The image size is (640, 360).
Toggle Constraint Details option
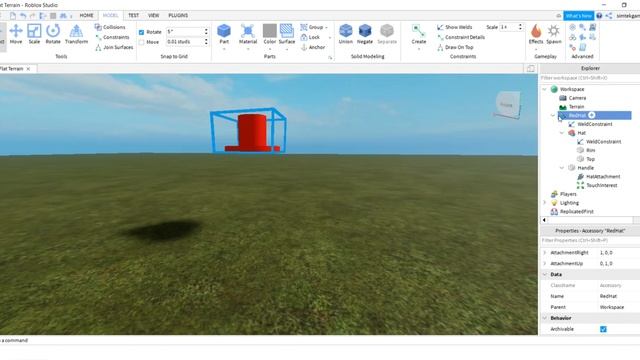point(461,37)
